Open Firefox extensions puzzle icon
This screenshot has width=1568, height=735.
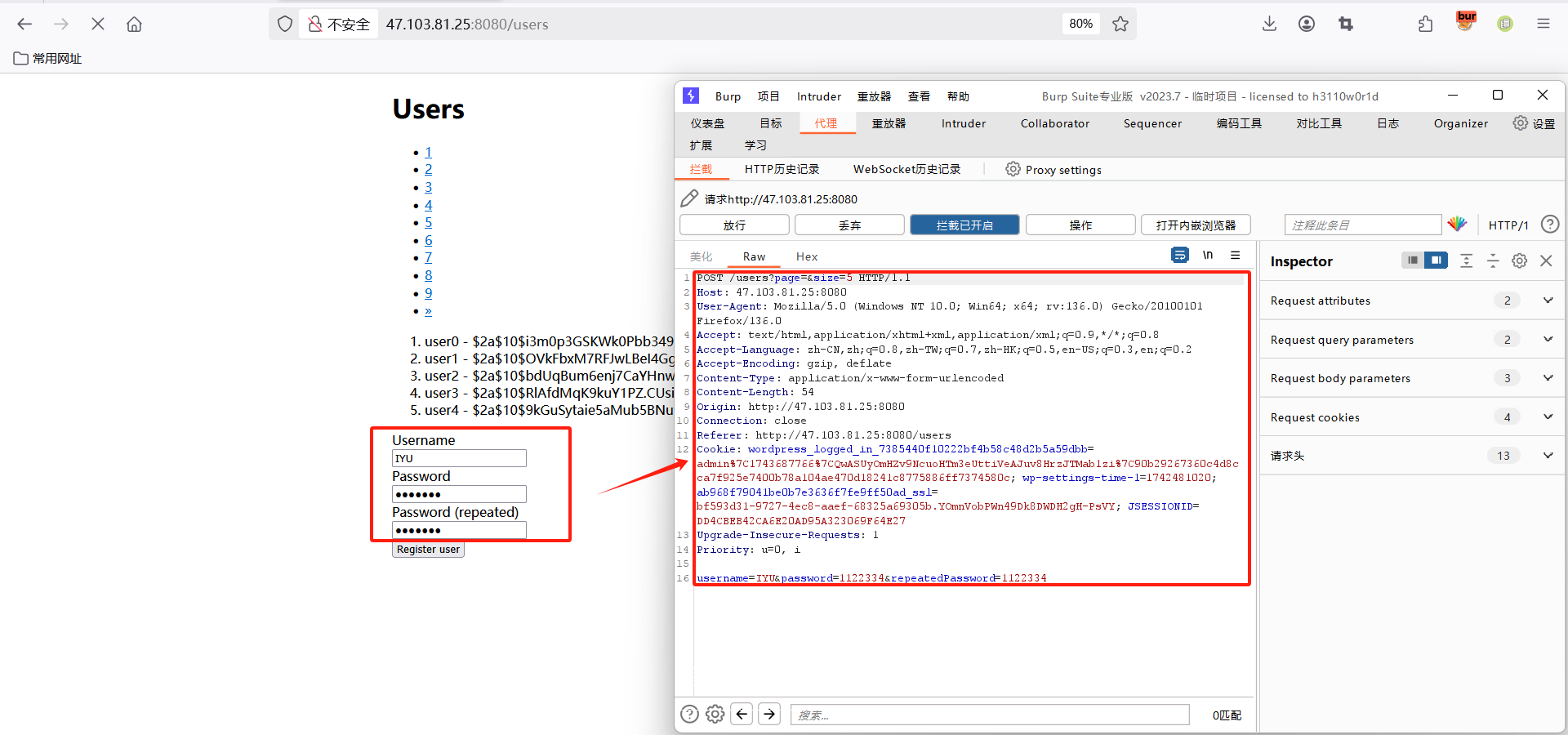[x=1425, y=24]
